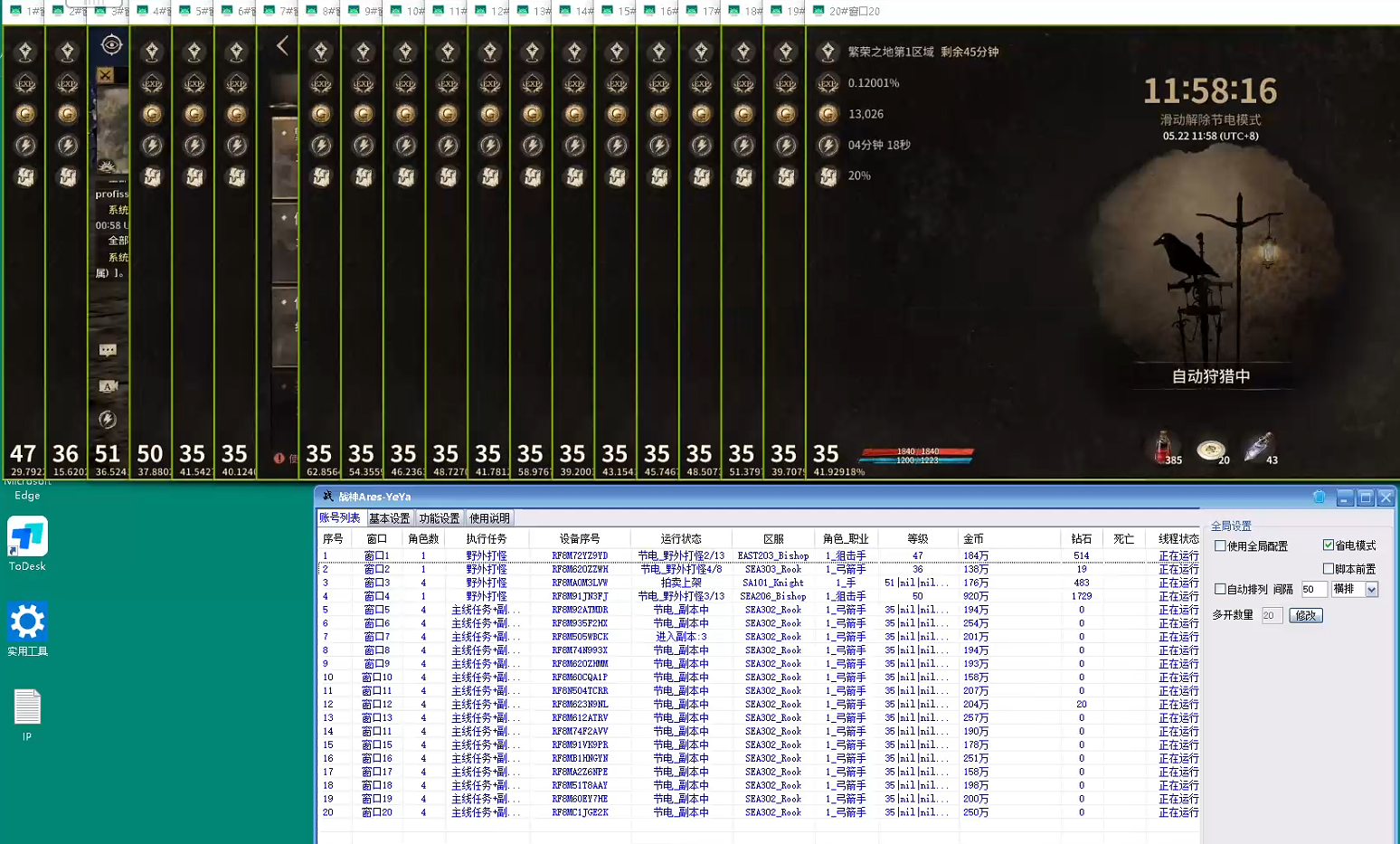Click the location icon in window 1 strip
This screenshot has height=844, width=1400.
25,52
